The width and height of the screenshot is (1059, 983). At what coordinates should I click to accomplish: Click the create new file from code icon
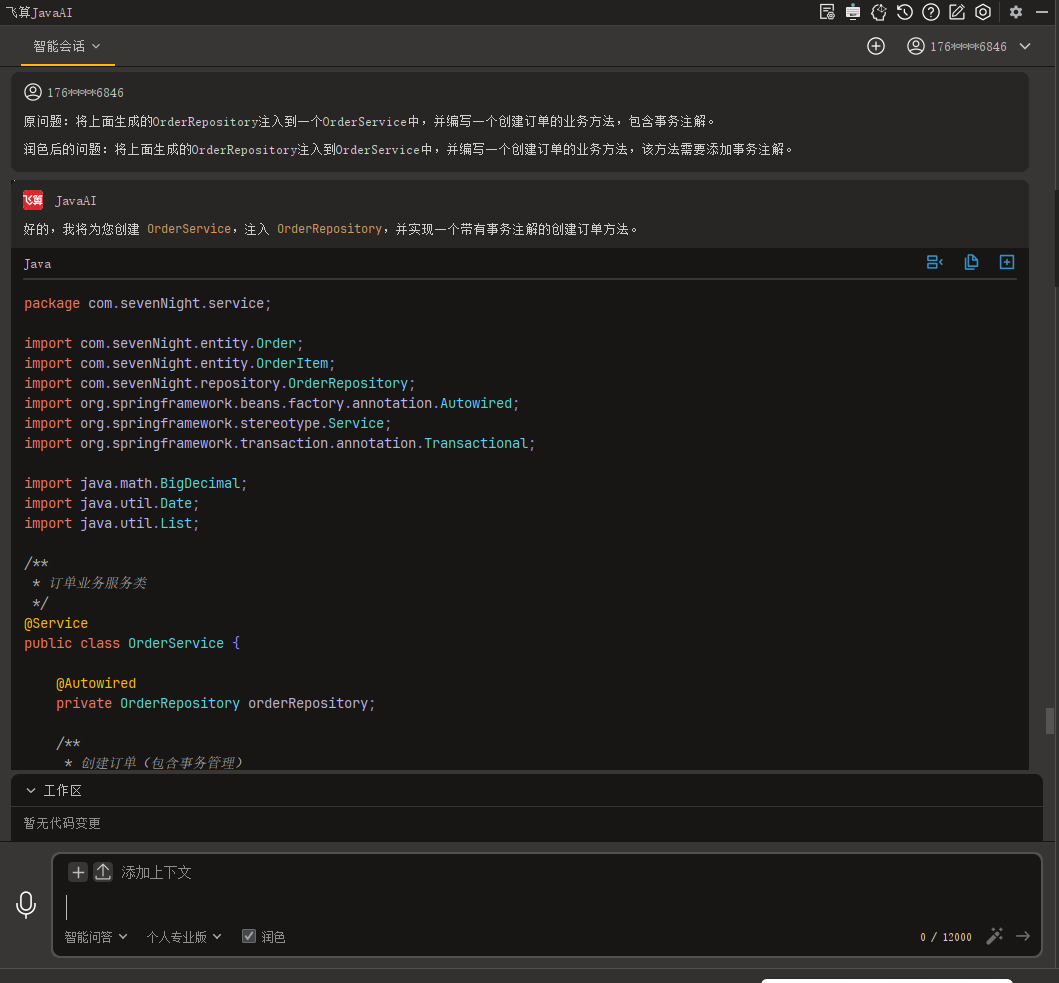click(x=1007, y=262)
